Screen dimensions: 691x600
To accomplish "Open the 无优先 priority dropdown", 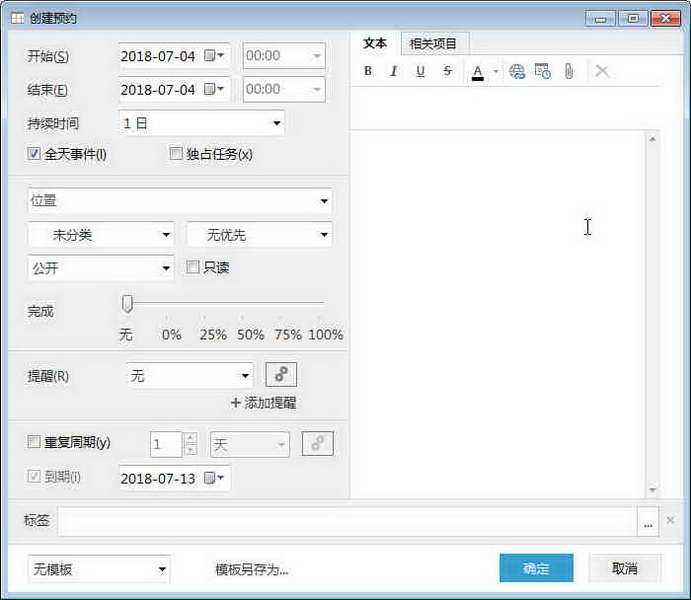I will pos(259,235).
